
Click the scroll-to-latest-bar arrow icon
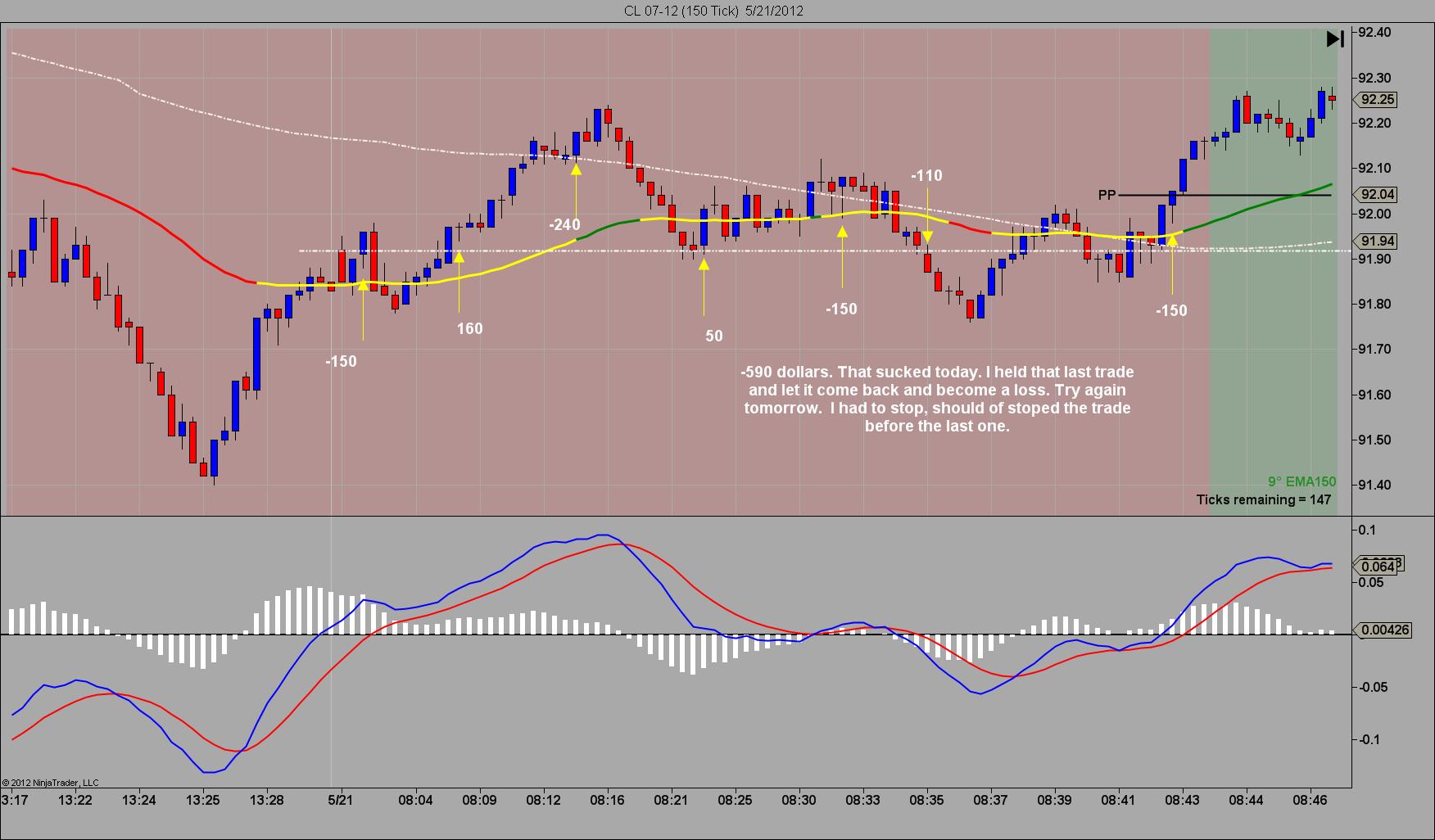pos(1335,38)
